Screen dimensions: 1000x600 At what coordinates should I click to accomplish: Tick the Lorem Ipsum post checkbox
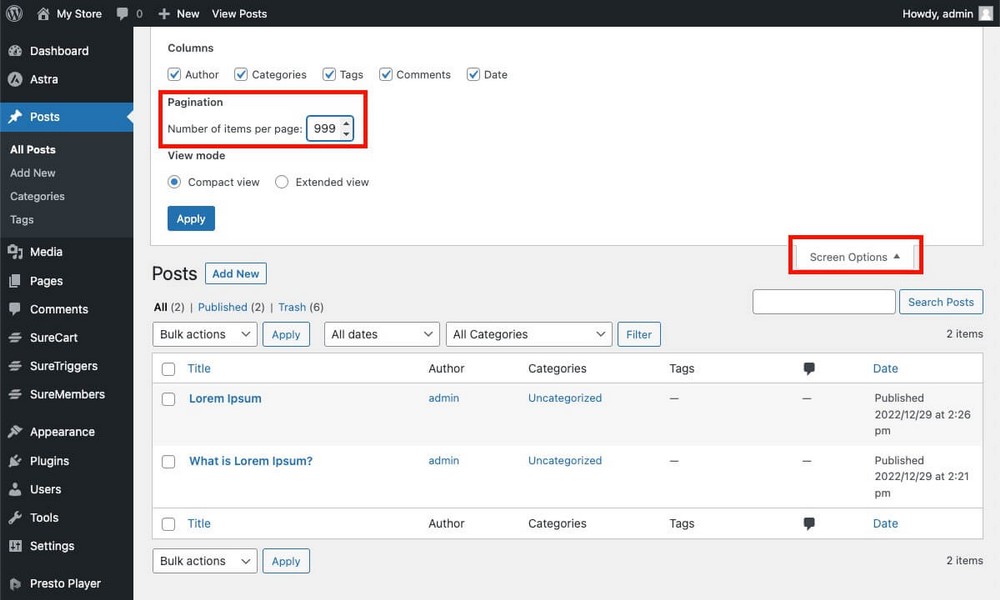168,399
